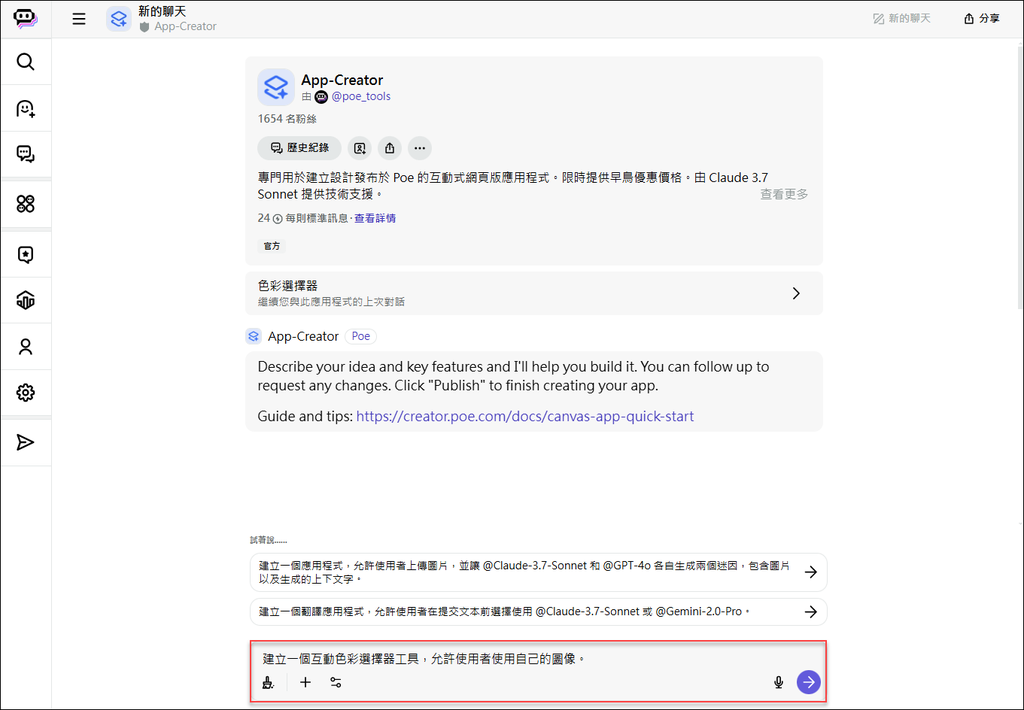Click the Poe logo icon

pos(25,18)
